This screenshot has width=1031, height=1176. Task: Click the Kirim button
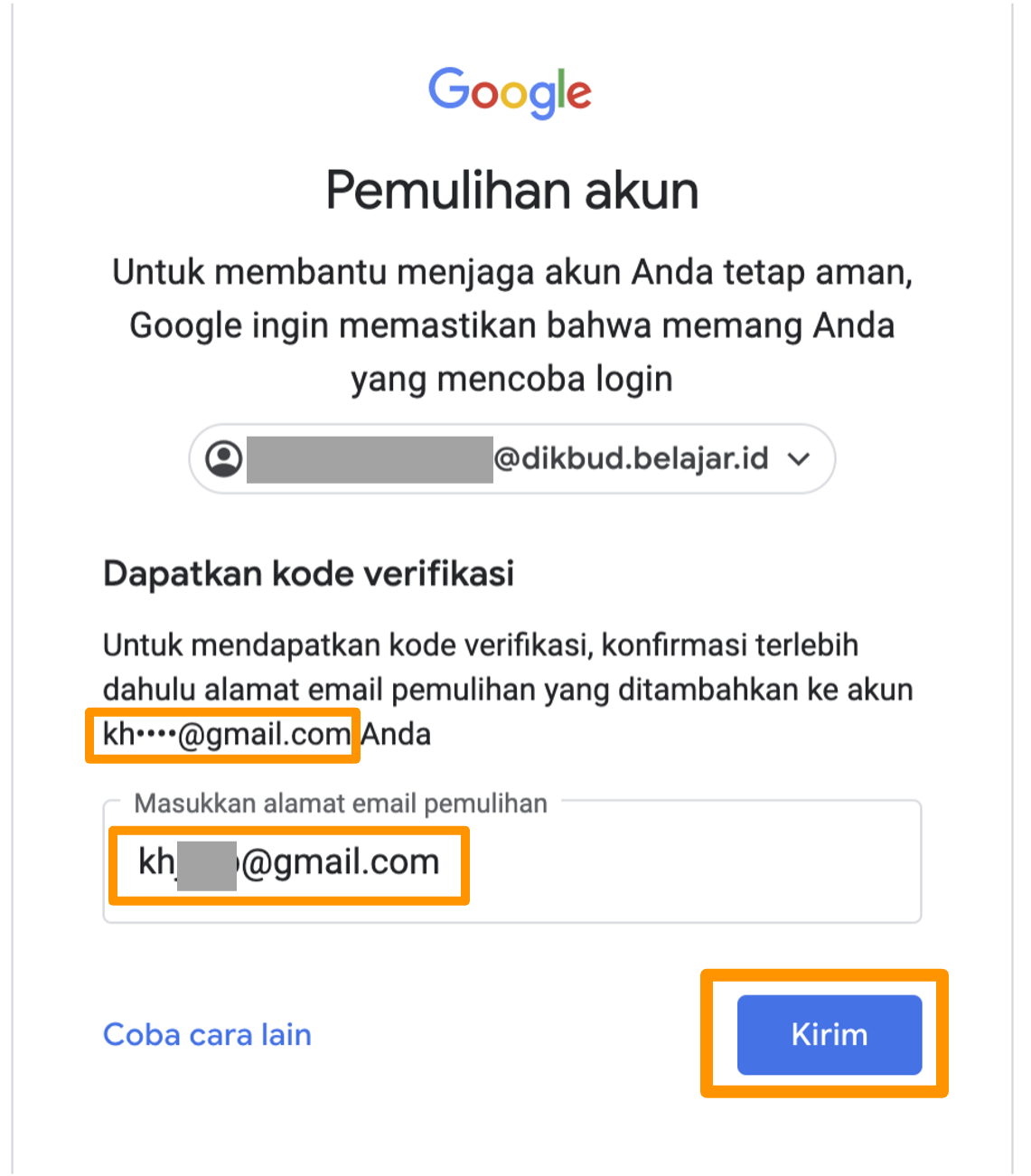pyautogui.click(x=829, y=1034)
